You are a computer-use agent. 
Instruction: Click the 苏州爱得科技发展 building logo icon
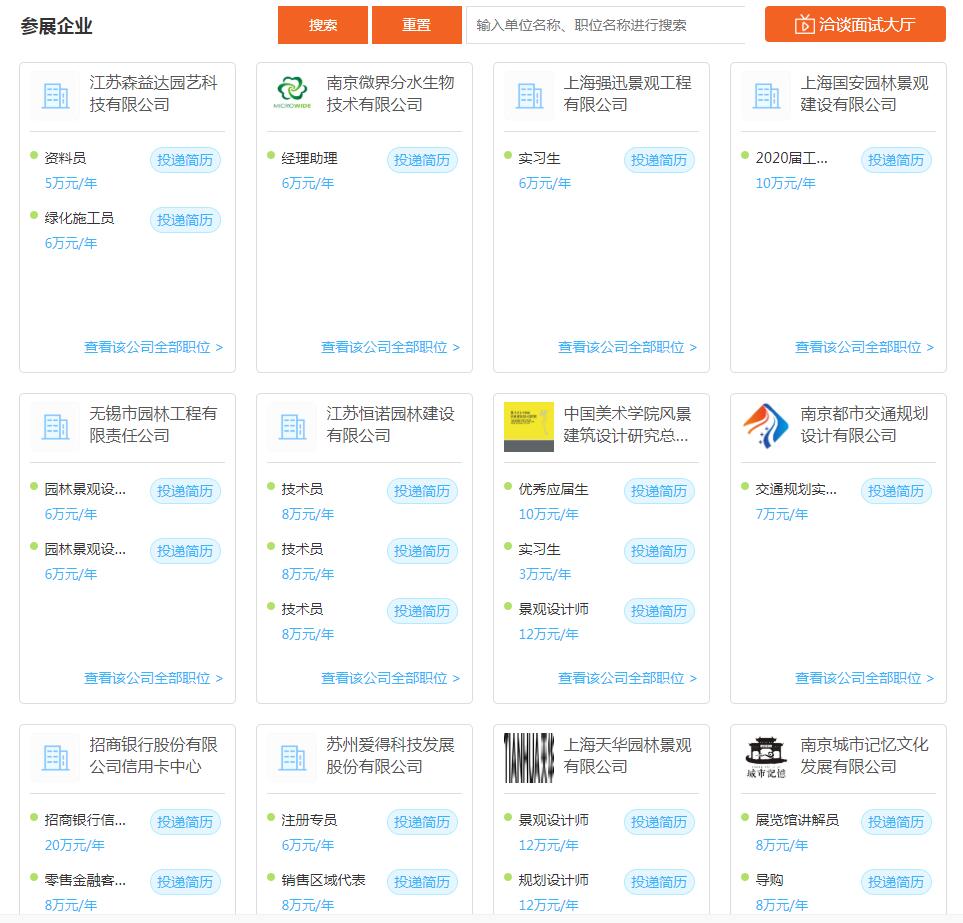point(292,758)
